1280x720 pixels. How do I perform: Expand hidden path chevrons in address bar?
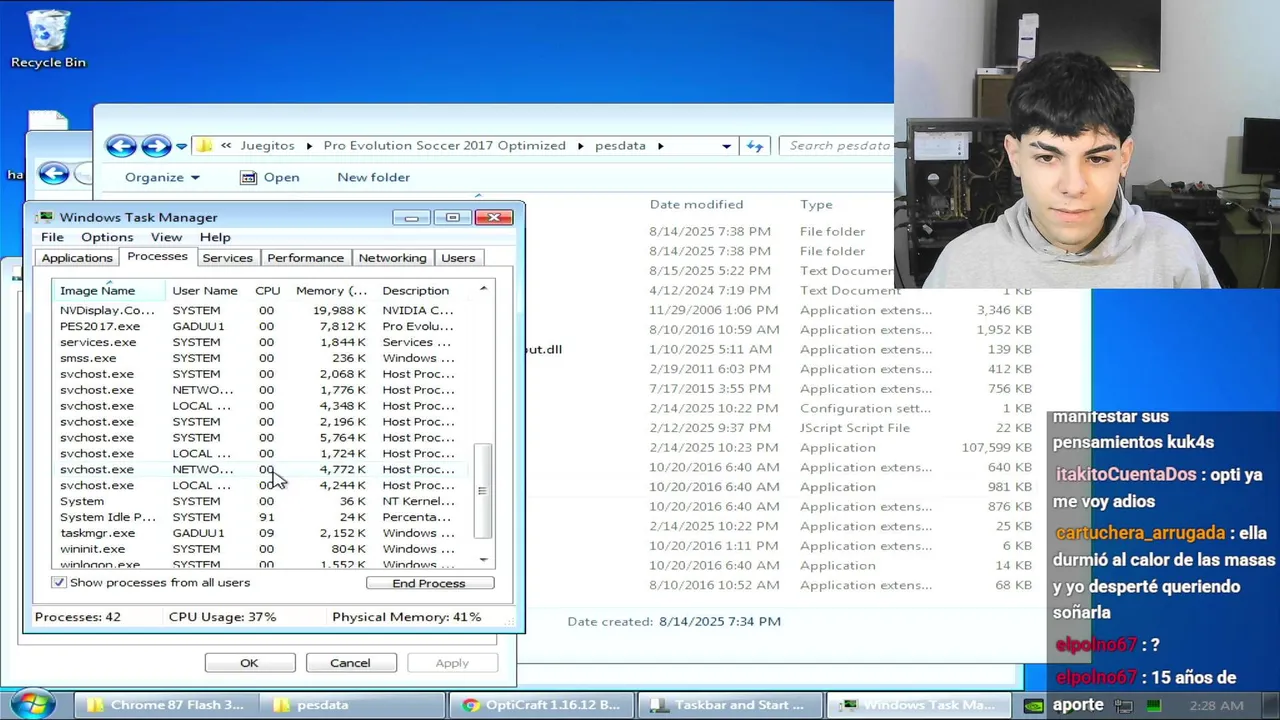coord(226,146)
